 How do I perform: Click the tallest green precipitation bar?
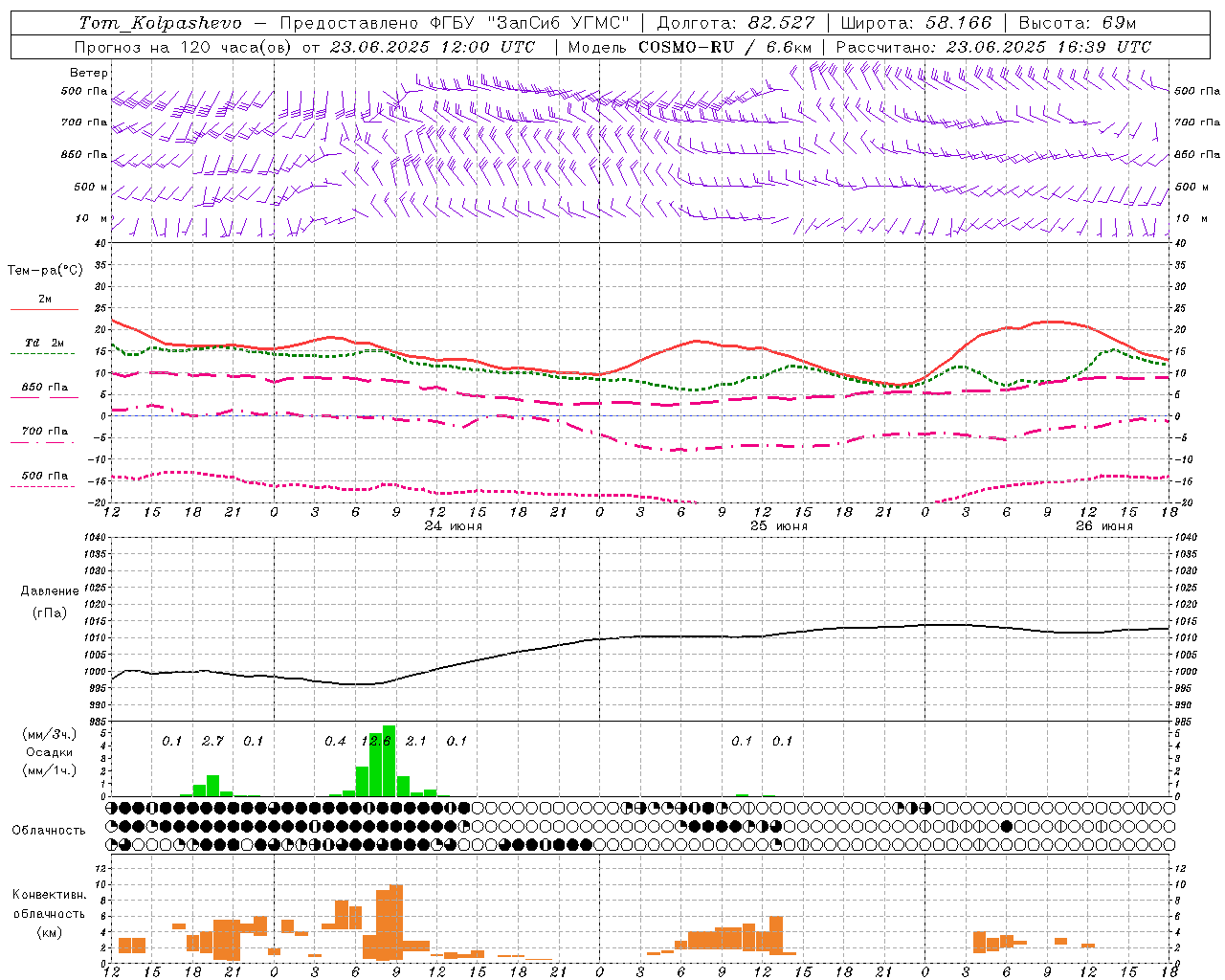(x=389, y=761)
